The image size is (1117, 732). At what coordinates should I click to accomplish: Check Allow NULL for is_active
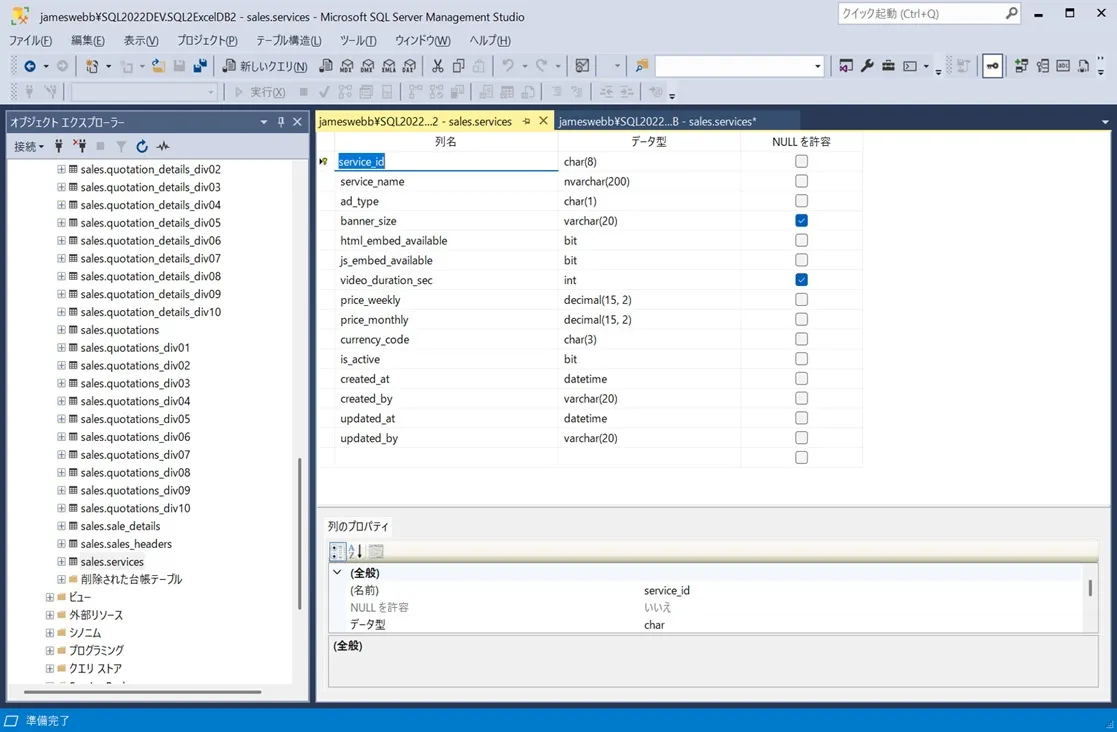801,359
